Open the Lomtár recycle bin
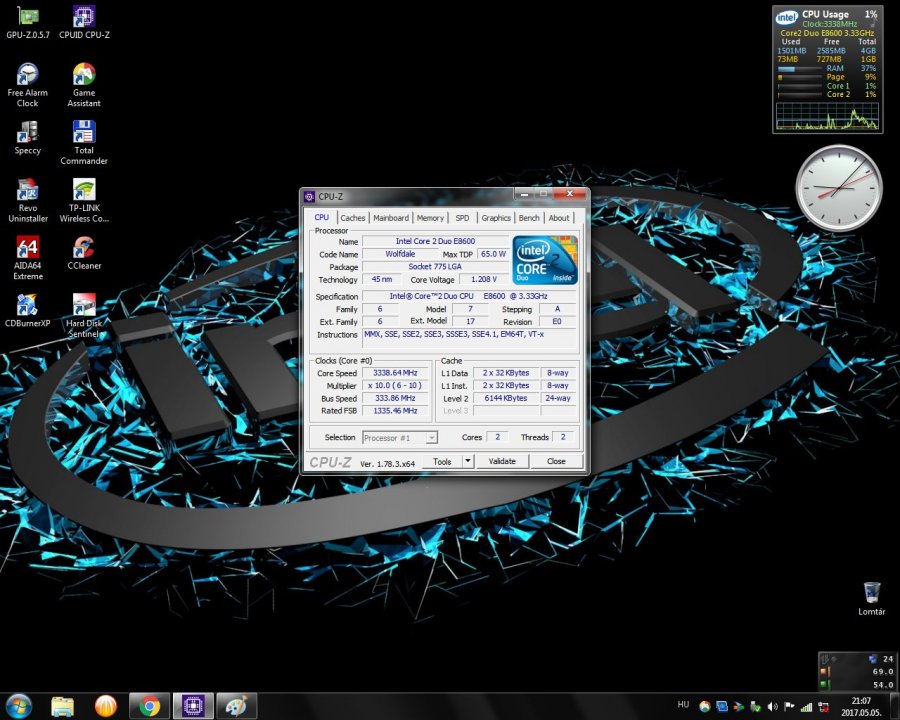The image size is (900, 720). tap(872, 594)
